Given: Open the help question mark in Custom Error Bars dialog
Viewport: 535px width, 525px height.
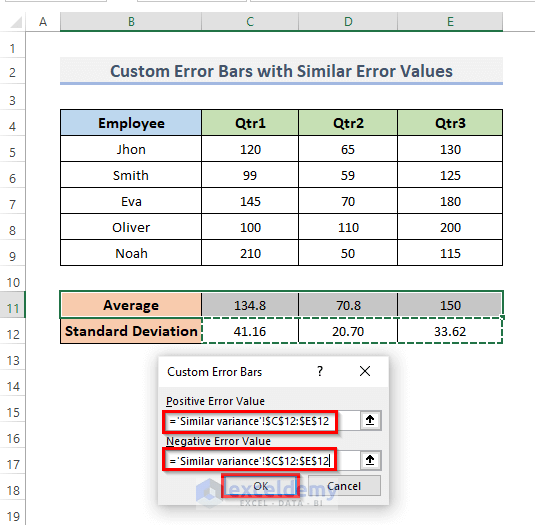Looking at the screenshot, I should click(x=320, y=371).
